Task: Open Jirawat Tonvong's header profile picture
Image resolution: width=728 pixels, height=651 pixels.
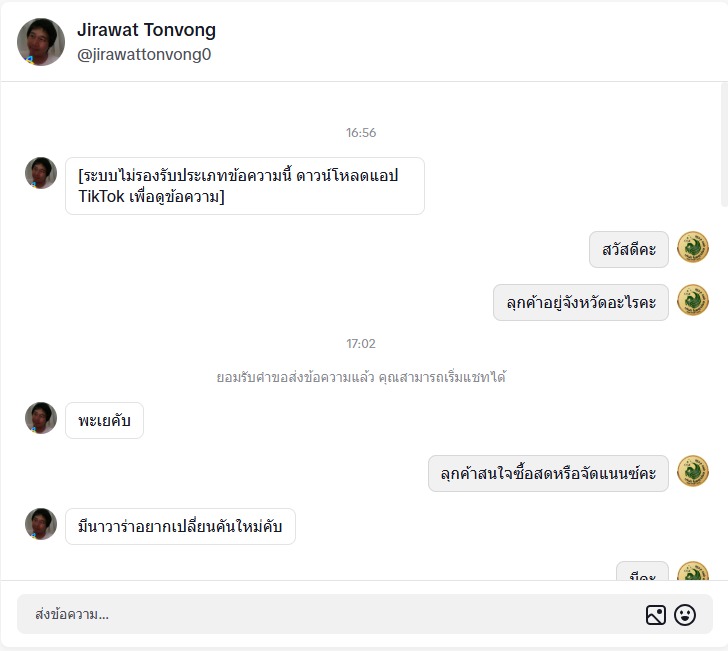Action: coord(41,42)
